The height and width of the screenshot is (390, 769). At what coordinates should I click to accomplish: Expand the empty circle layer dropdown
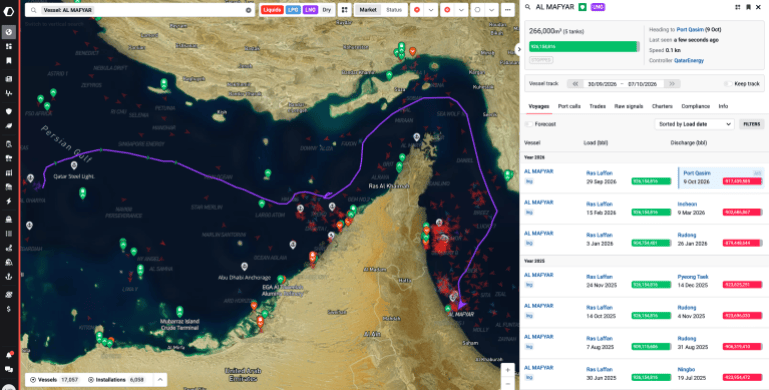[491, 10]
